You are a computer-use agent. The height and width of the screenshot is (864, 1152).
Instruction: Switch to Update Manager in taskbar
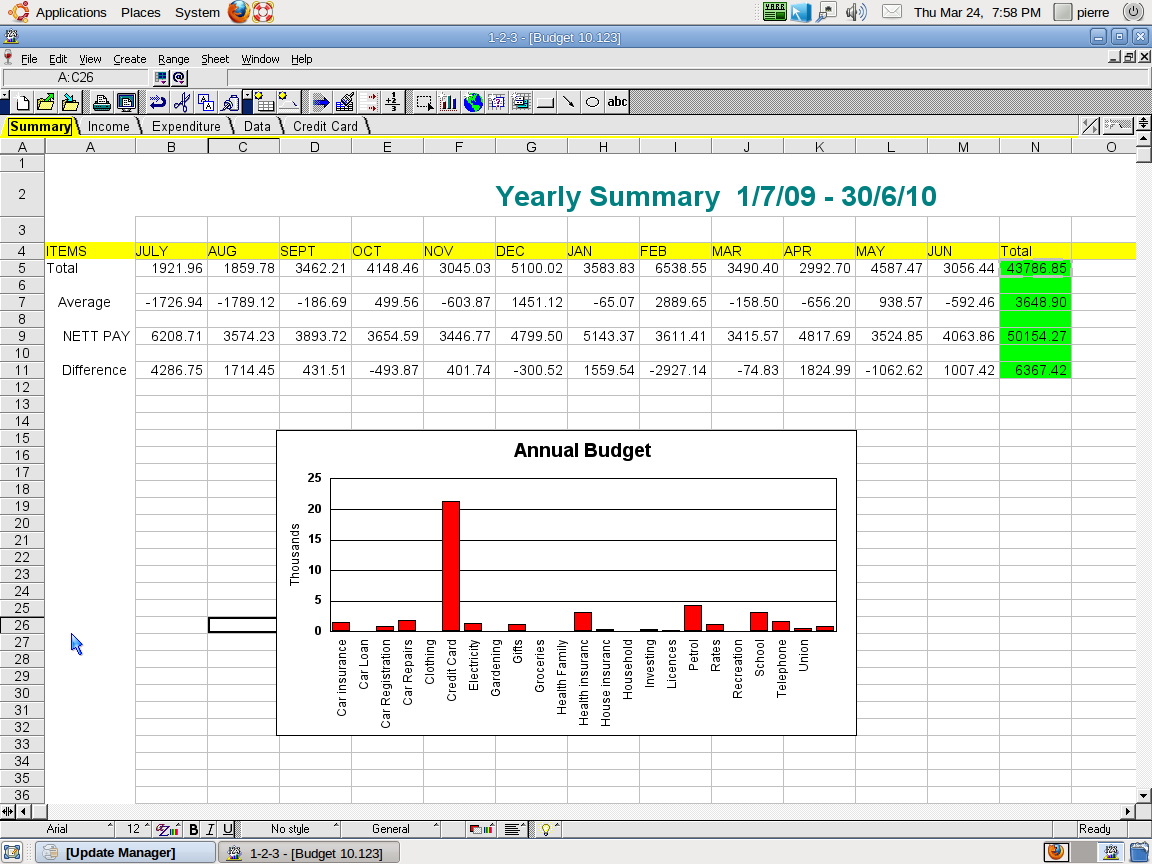coord(120,852)
